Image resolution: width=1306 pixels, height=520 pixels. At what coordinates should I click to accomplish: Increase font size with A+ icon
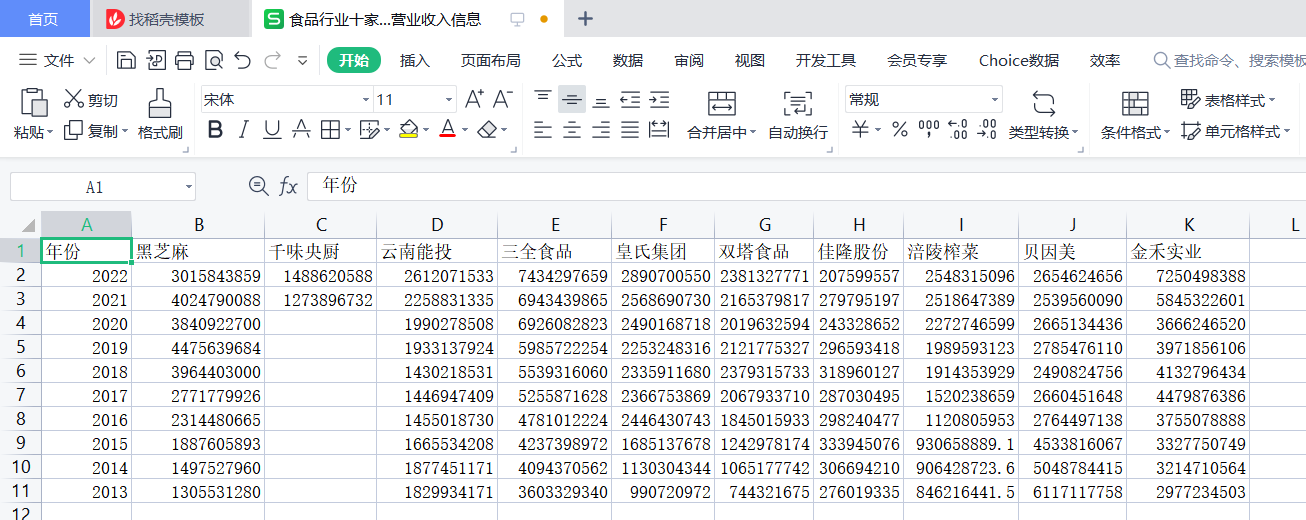pyautogui.click(x=474, y=99)
